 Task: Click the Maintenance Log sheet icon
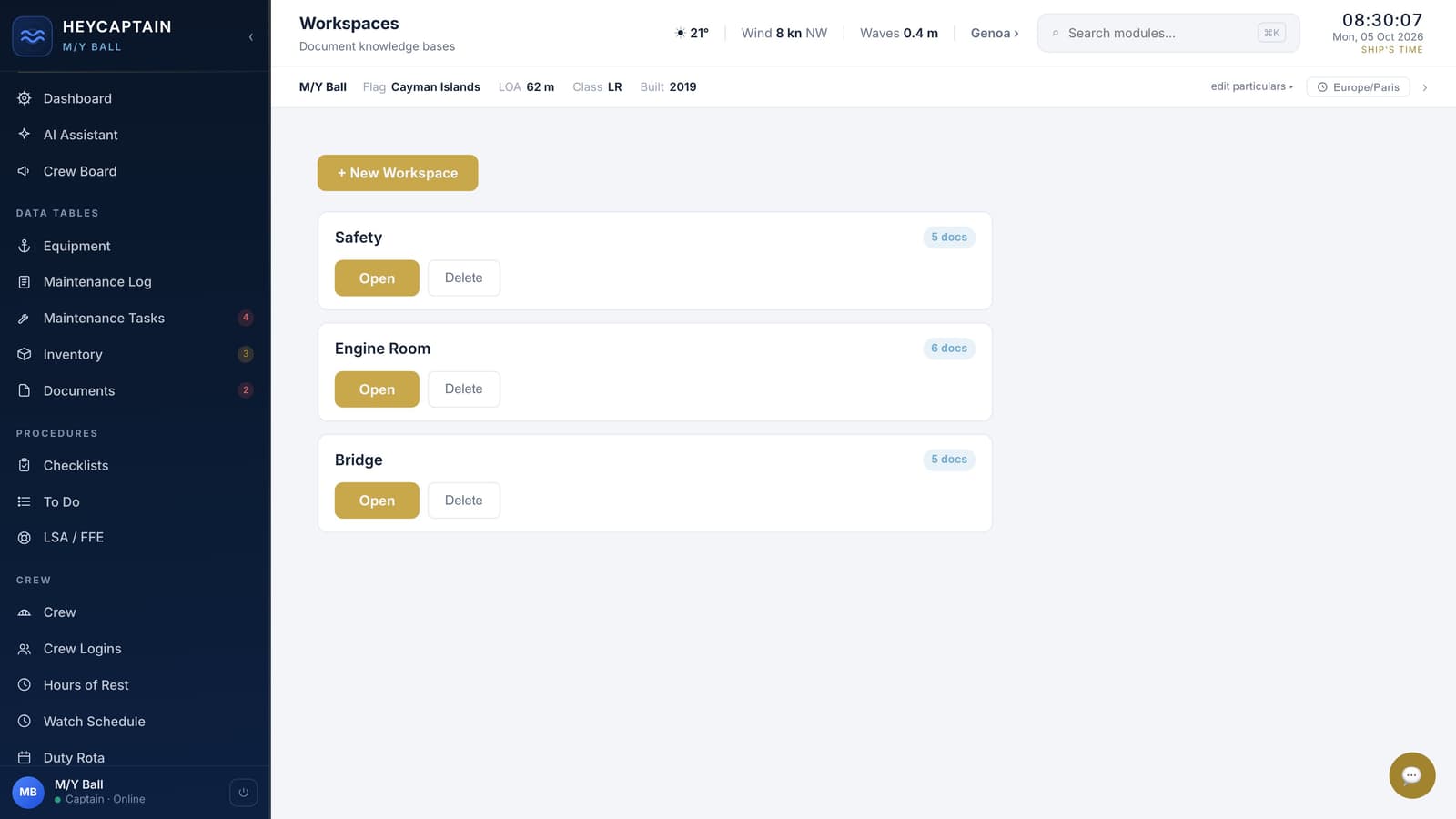pos(25,282)
